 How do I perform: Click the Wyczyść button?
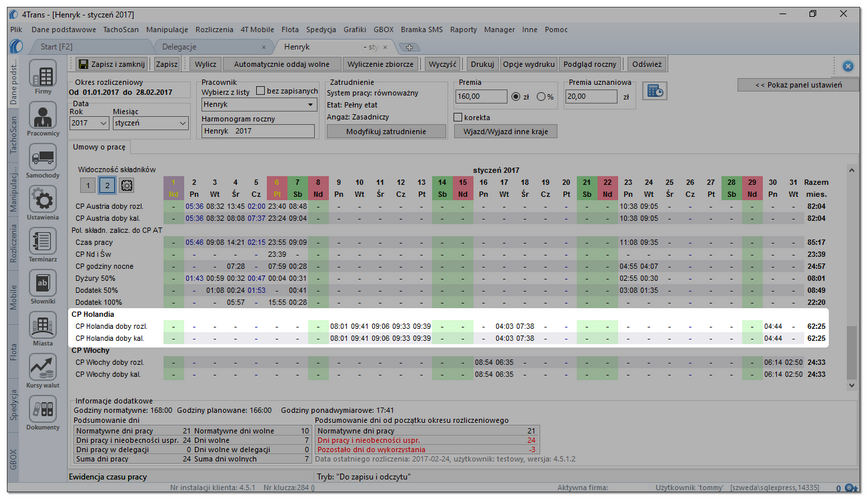(x=442, y=64)
